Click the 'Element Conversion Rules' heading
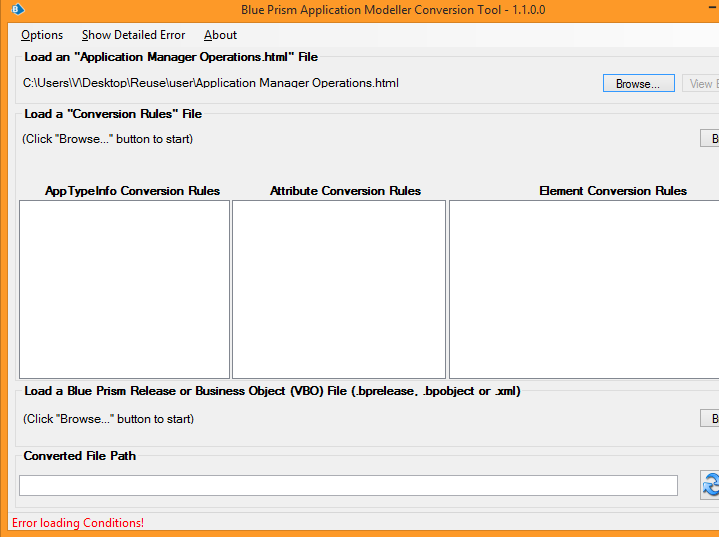 (x=613, y=191)
